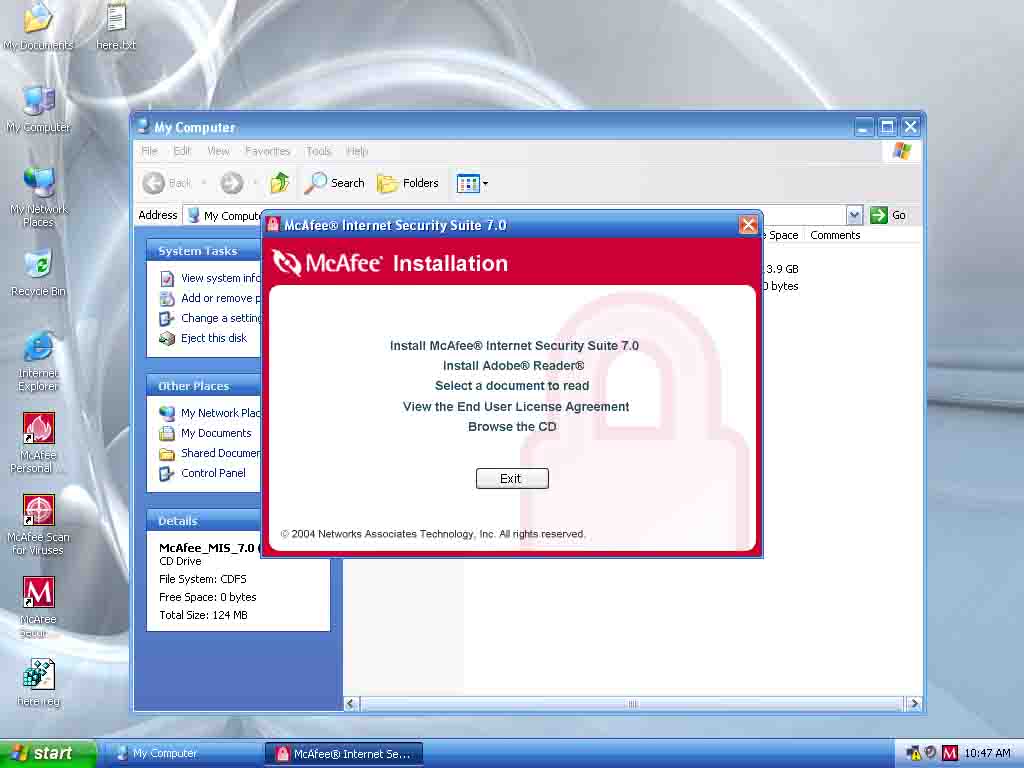The width and height of the screenshot is (1024, 768).
Task: Click Add or remove programs task
Action: coord(210,298)
